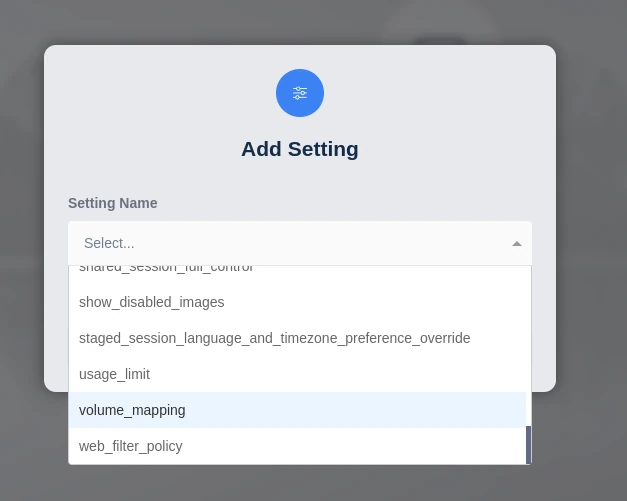627x501 pixels.
Task: Click empty dialog area left of sliders icon
Action: click(150, 93)
